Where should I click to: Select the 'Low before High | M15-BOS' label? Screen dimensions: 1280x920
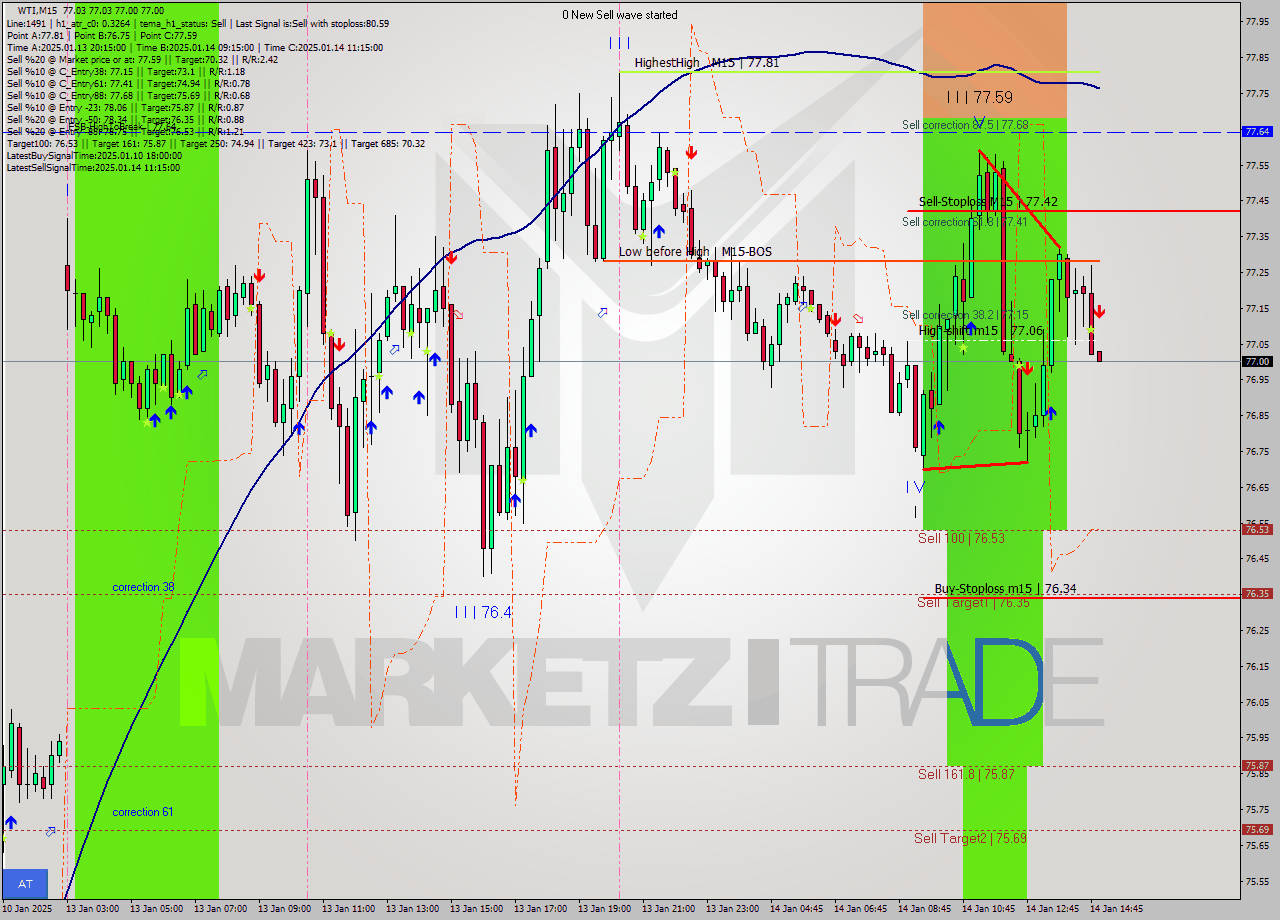coord(695,252)
